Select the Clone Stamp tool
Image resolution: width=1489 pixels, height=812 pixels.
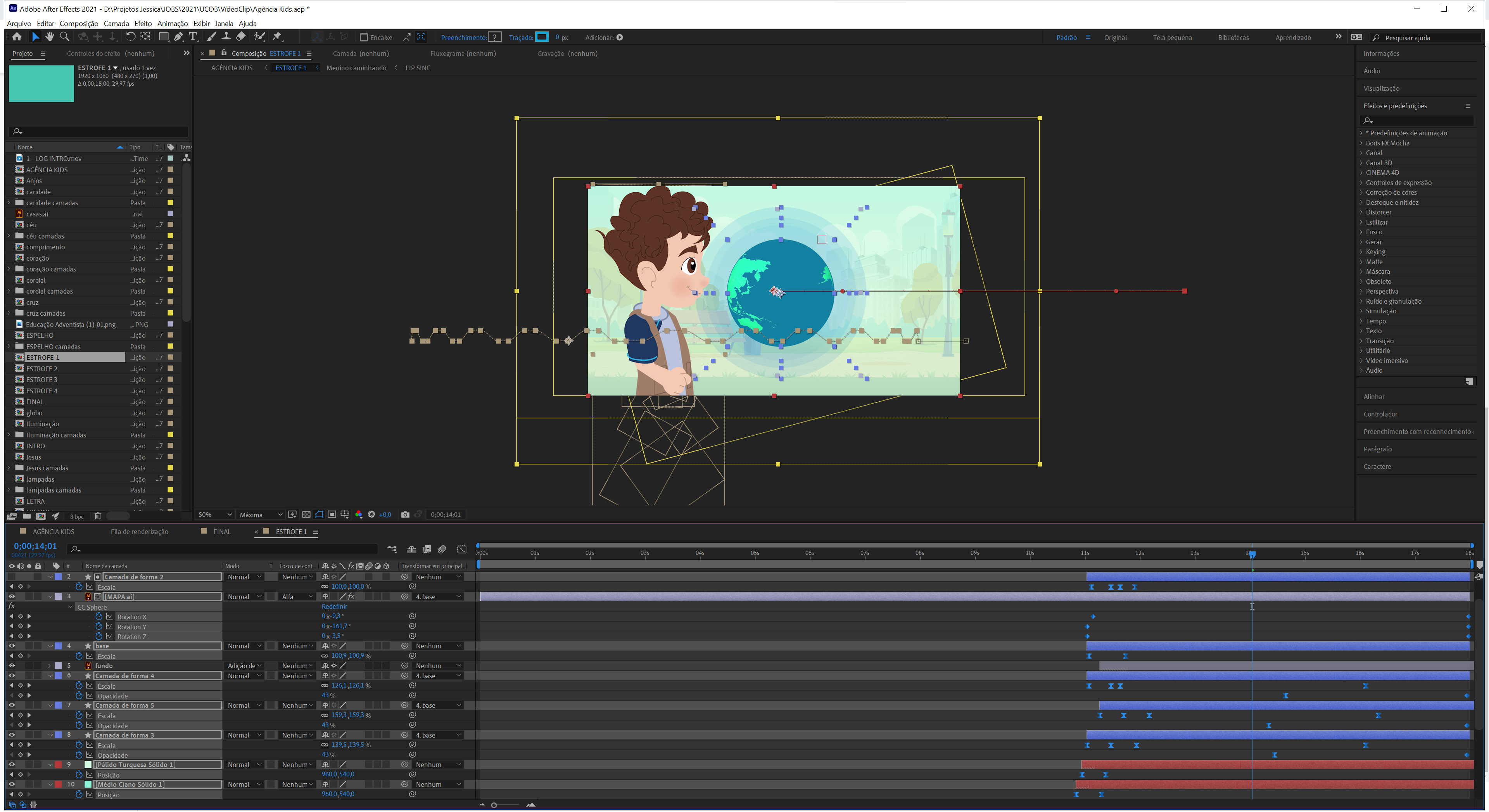[226, 37]
